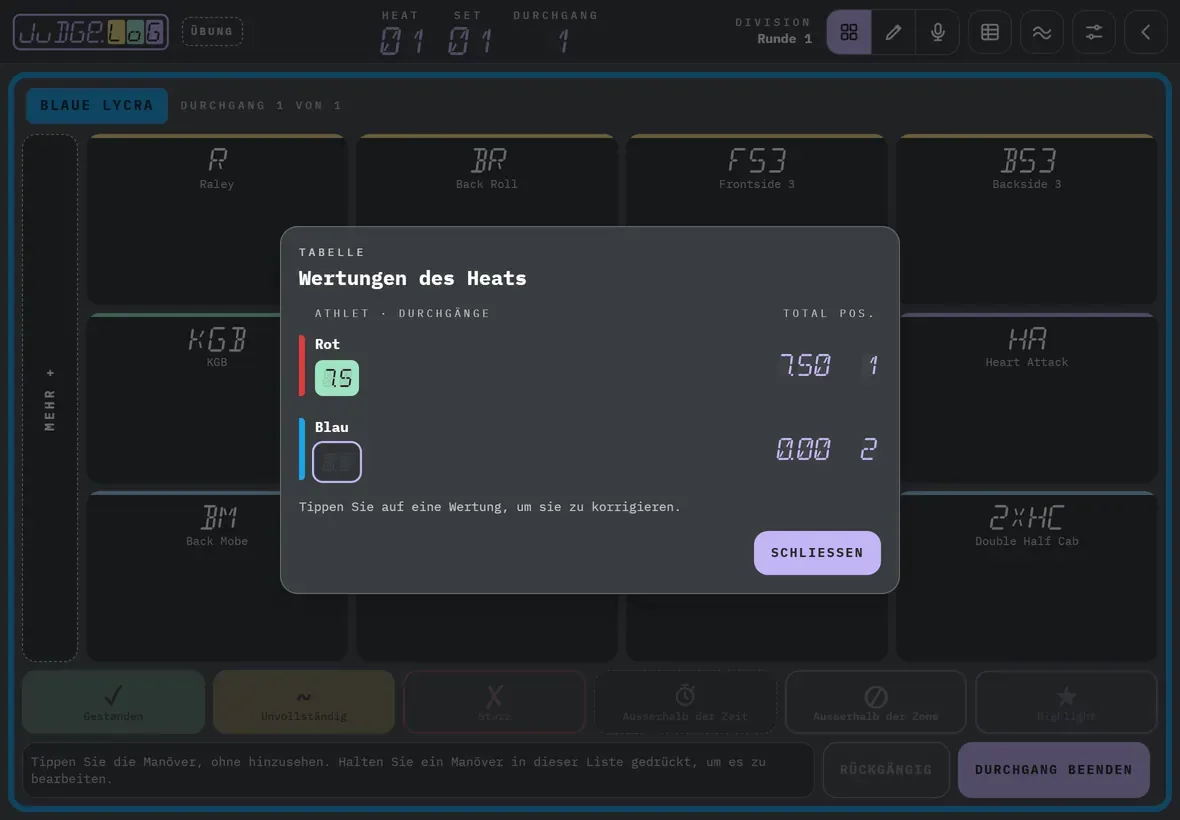The height and width of the screenshot is (820, 1180).
Task: Click the DURCHGANG 1 counter in header
Action: click(x=556, y=33)
